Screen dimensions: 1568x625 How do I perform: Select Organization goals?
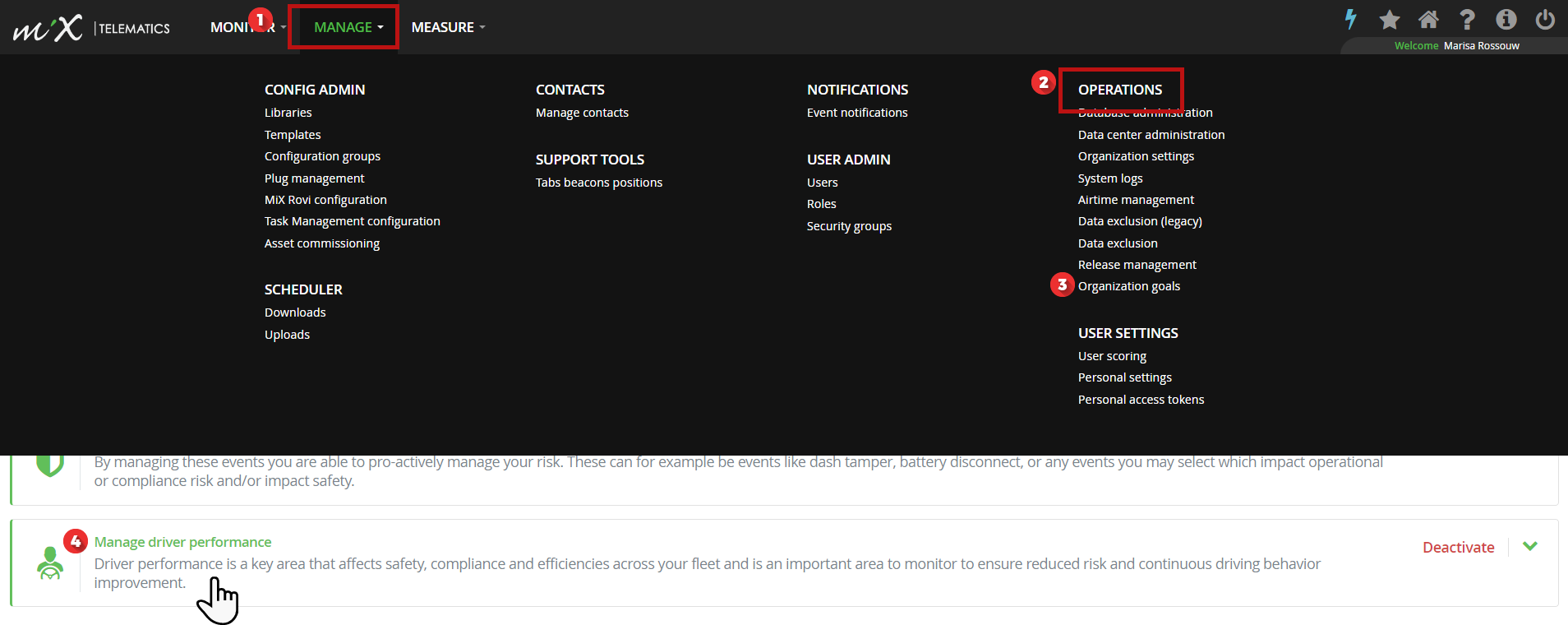(1128, 286)
